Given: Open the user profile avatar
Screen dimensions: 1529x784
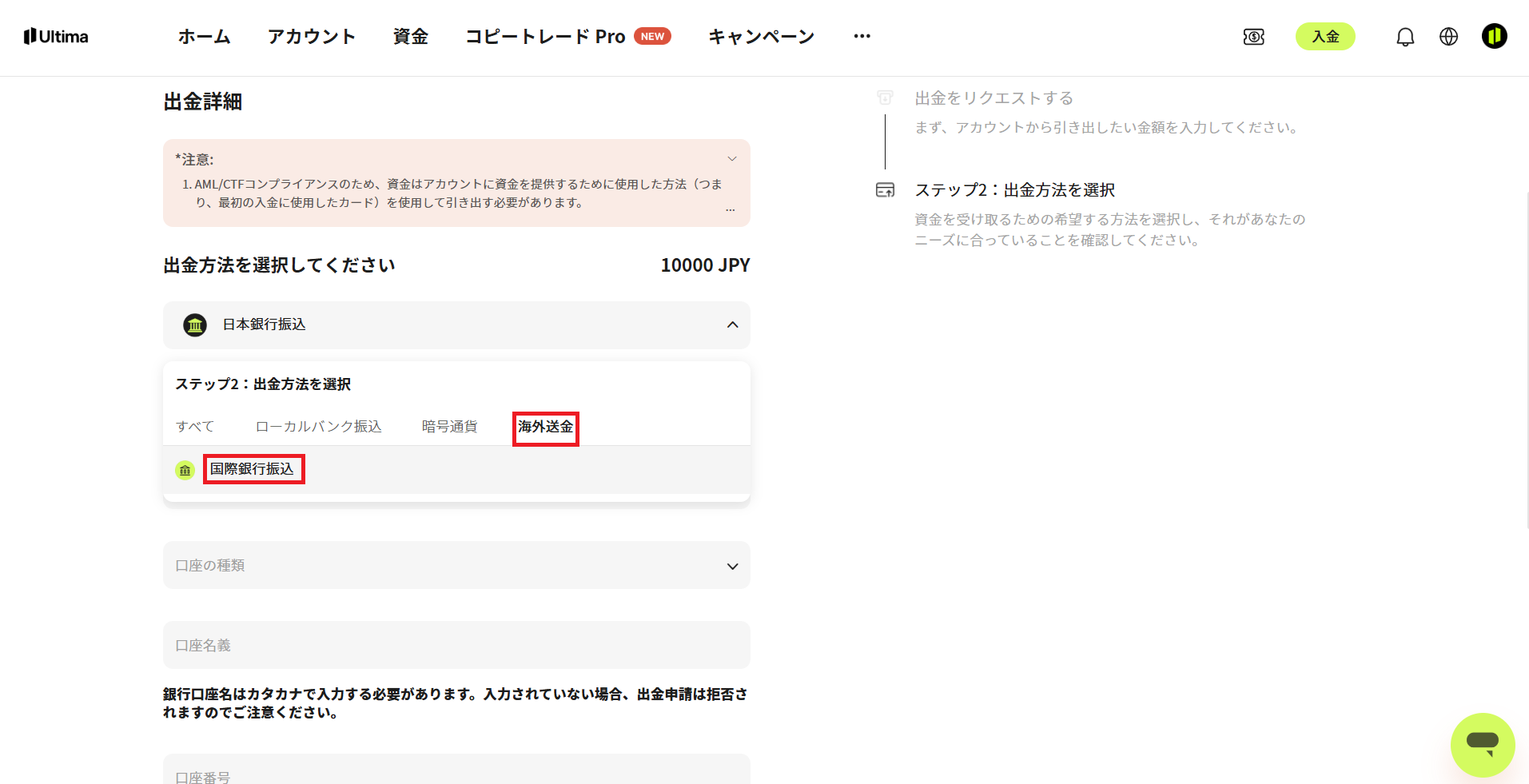Looking at the screenshot, I should click(x=1494, y=36).
